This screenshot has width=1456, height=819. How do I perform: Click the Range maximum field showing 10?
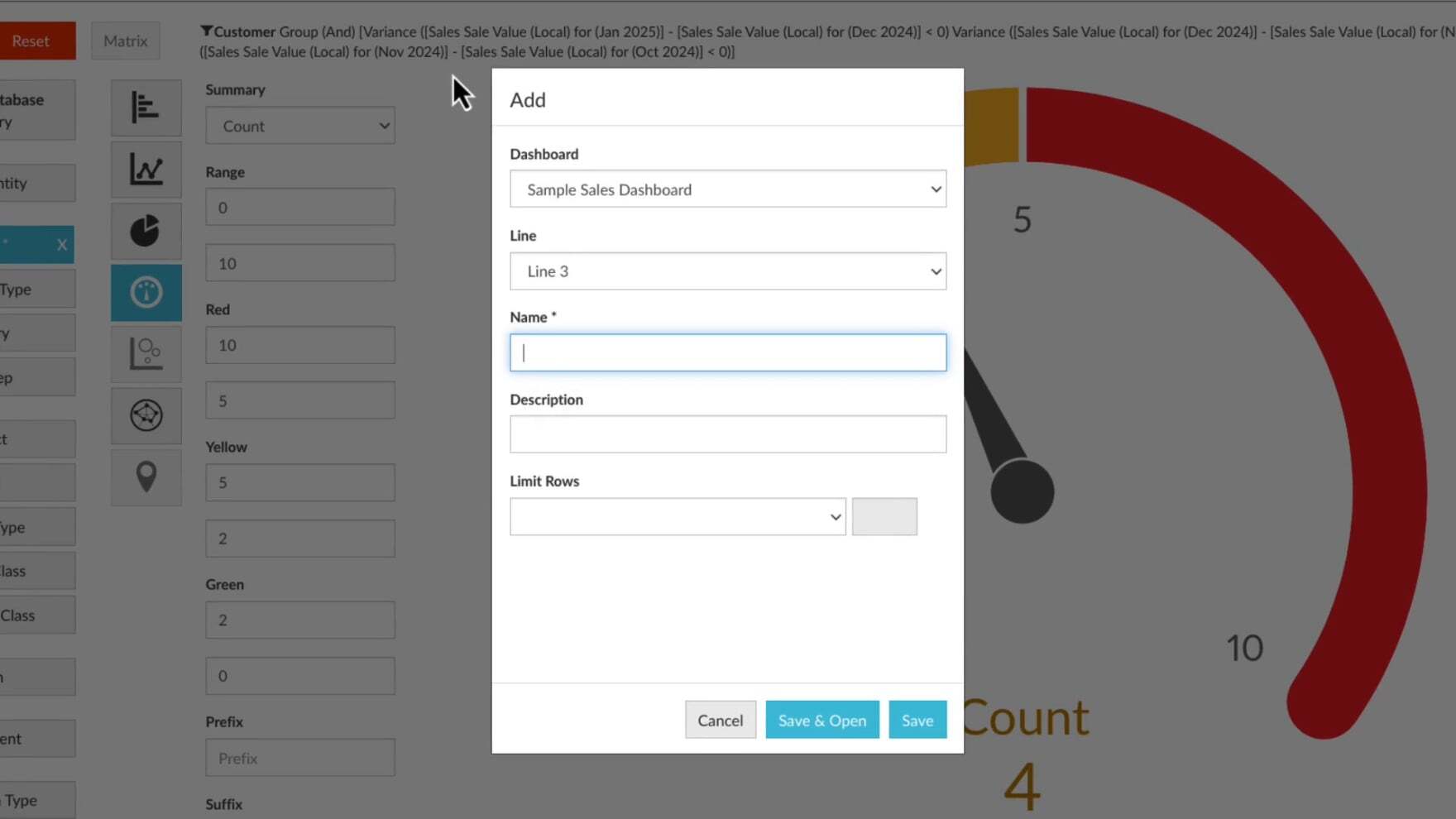pyautogui.click(x=300, y=263)
